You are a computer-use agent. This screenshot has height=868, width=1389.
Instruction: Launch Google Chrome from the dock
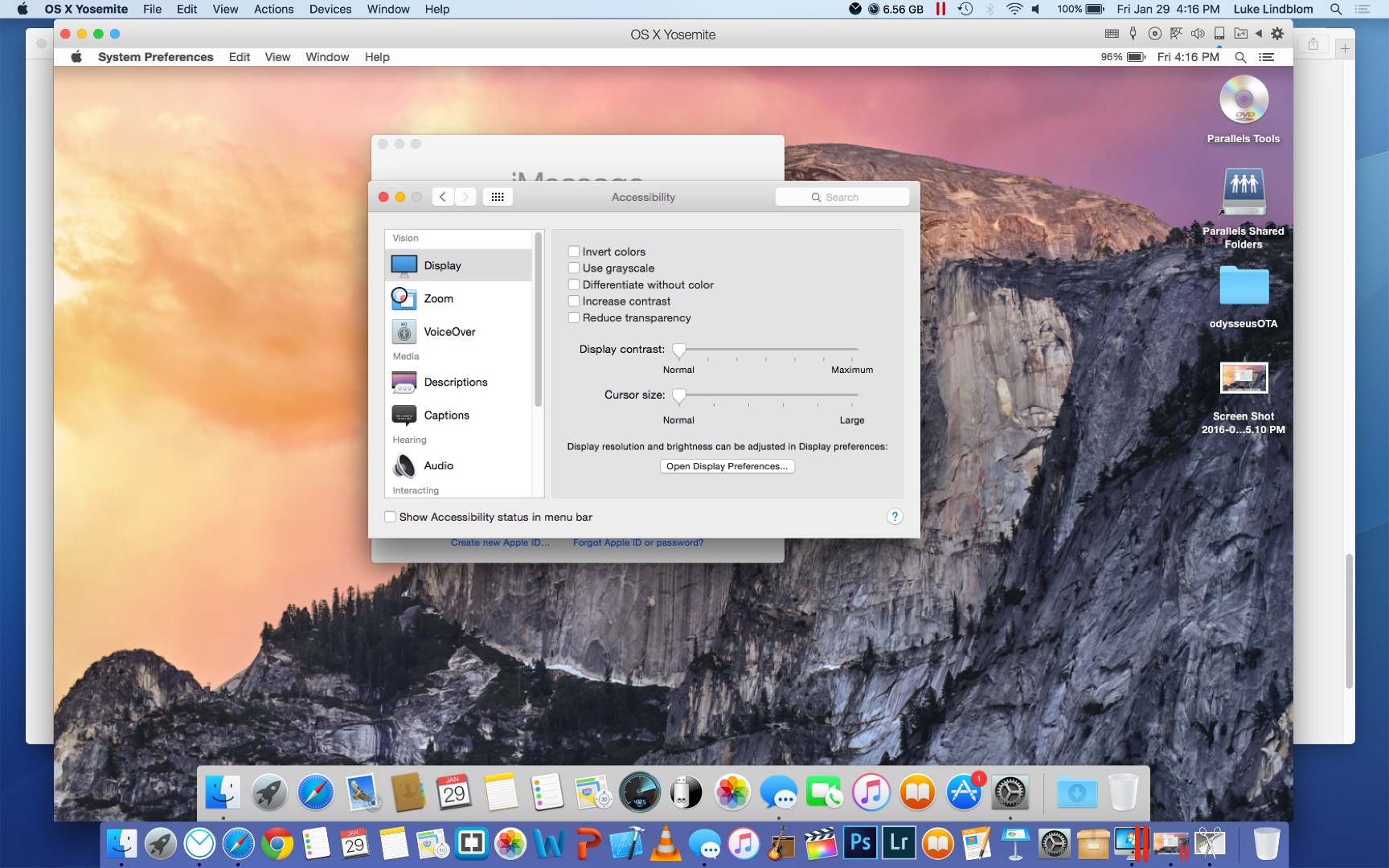(277, 844)
